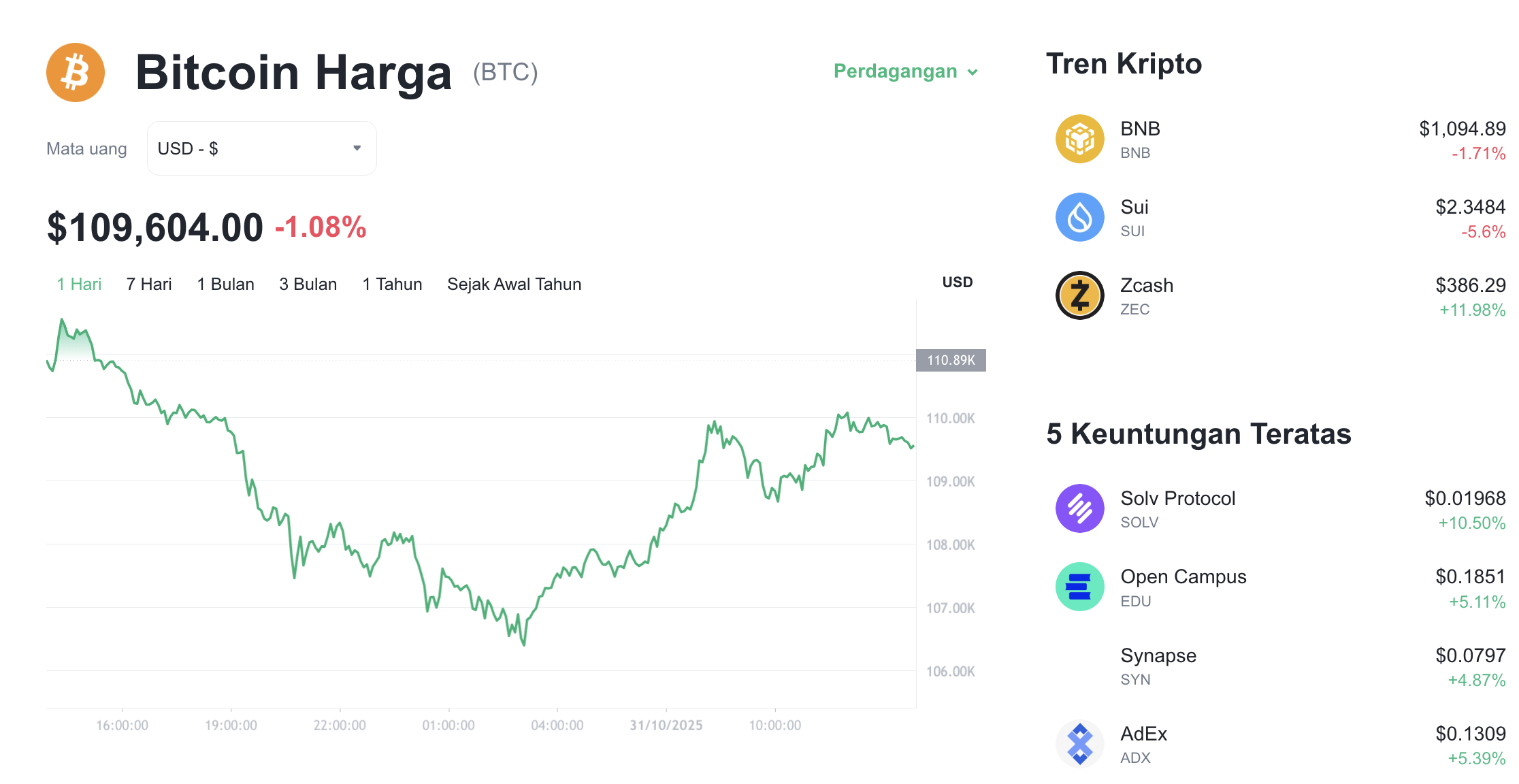The width and height of the screenshot is (1519, 784).
Task: Click the Perdagangan link
Action: (x=895, y=71)
